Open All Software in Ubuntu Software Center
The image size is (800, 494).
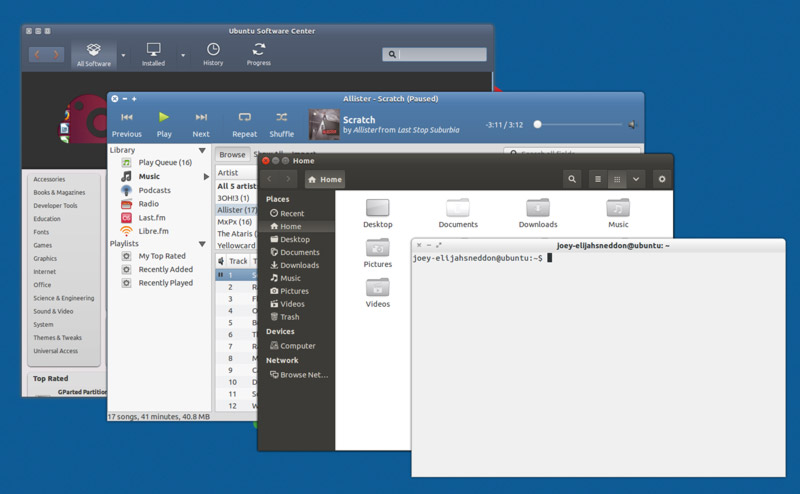(x=94, y=55)
